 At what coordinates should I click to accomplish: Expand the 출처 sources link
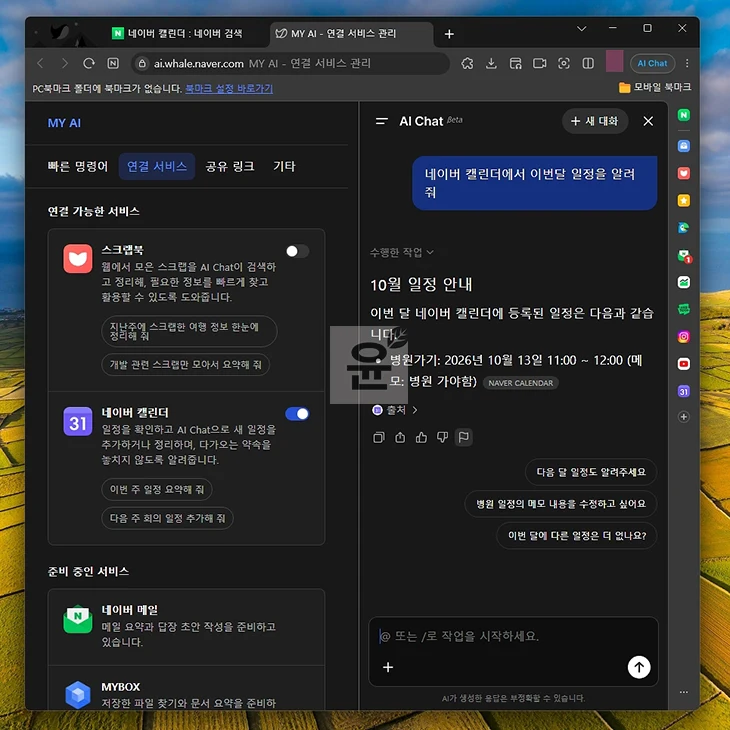(395, 410)
